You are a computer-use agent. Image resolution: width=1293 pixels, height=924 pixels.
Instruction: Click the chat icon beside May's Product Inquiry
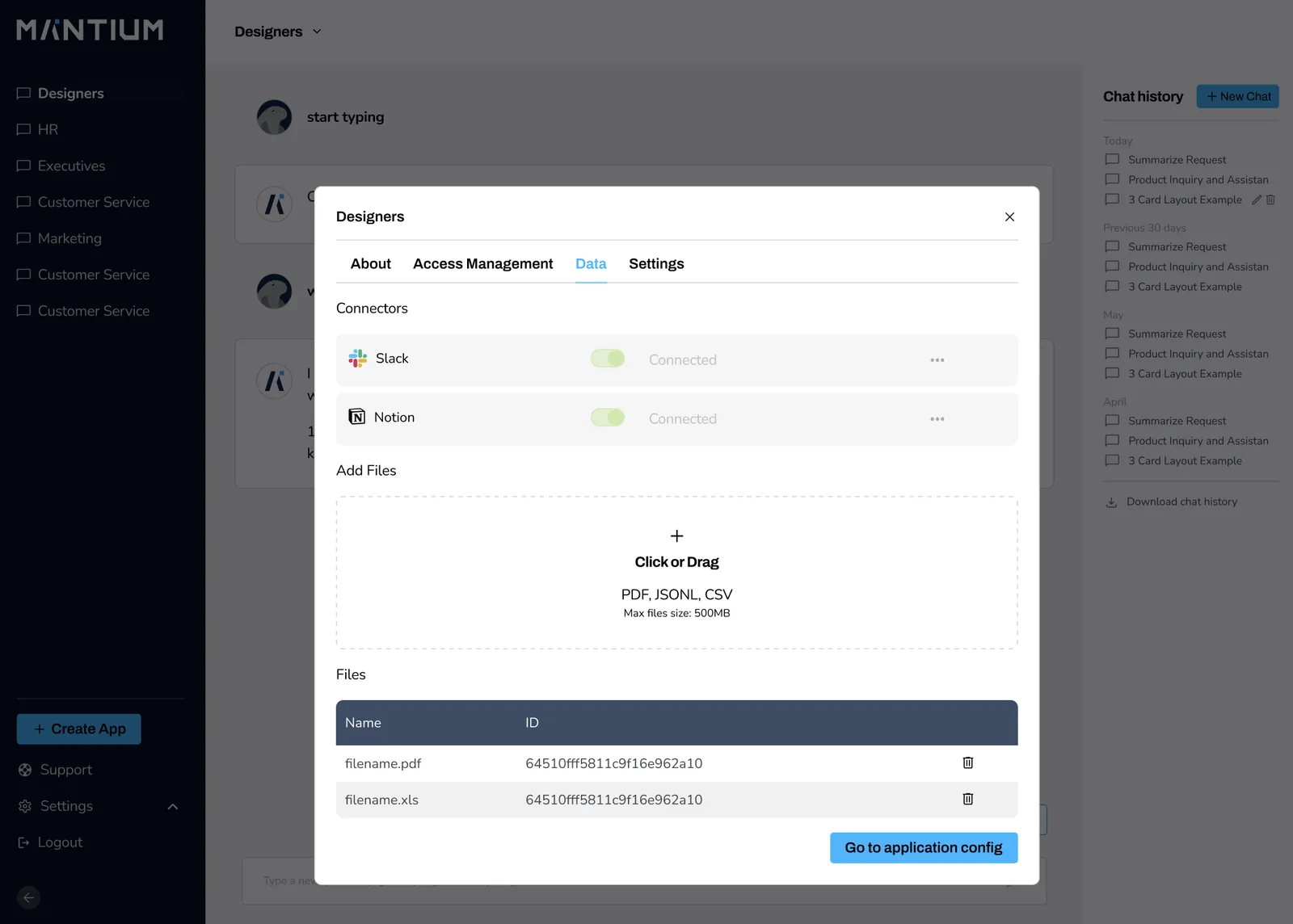click(1112, 353)
